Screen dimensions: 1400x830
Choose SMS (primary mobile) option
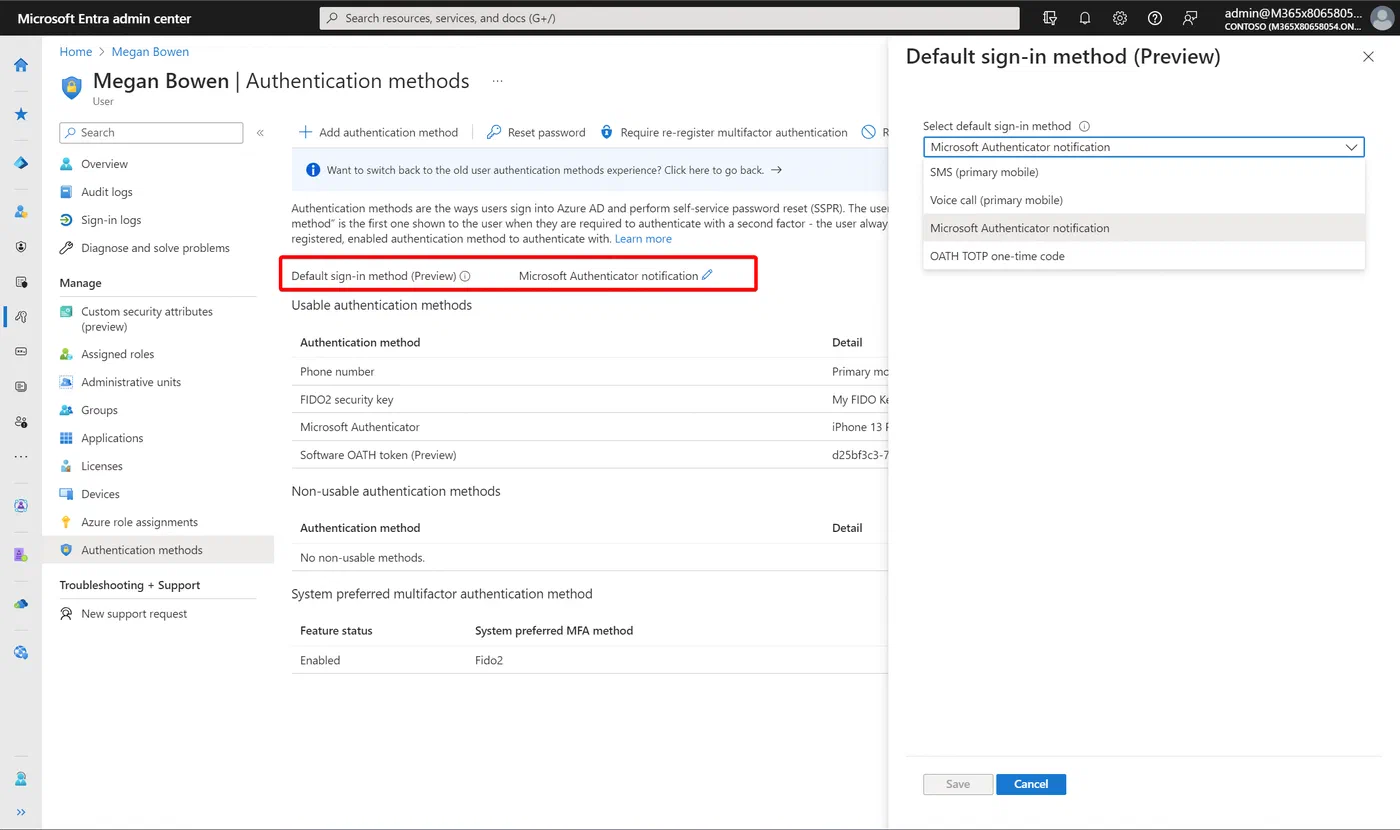click(1144, 172)
